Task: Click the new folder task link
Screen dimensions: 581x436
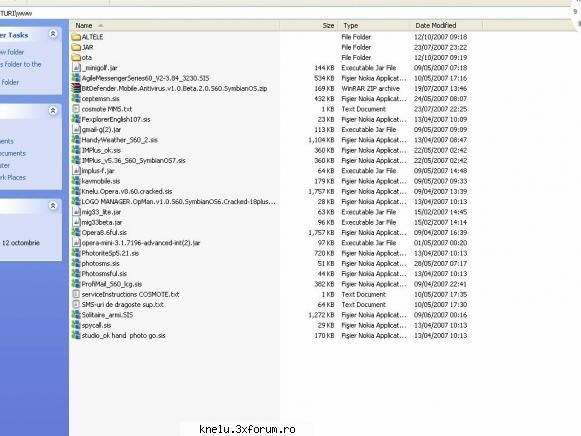Action: point(12,52)
